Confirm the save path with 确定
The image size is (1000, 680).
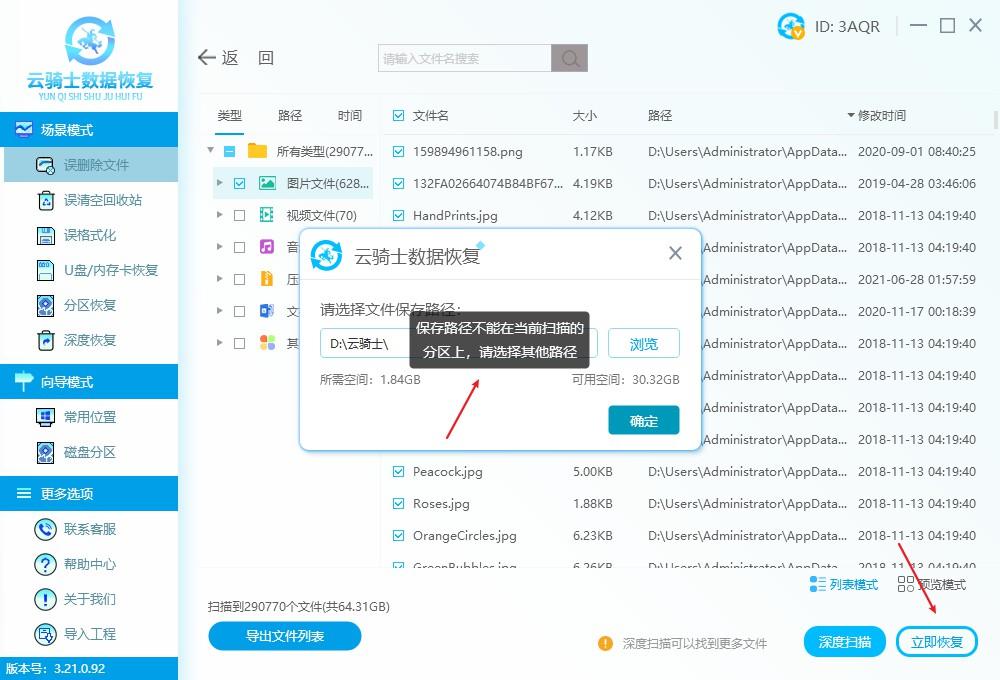[x=643, y=420]
